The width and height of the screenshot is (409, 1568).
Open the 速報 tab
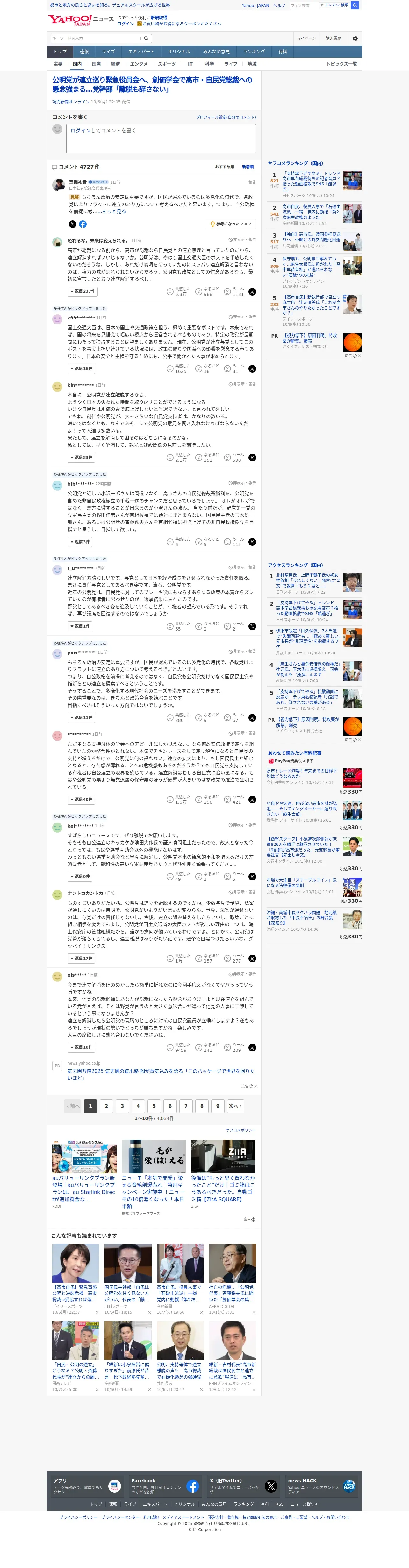point(84,52)
